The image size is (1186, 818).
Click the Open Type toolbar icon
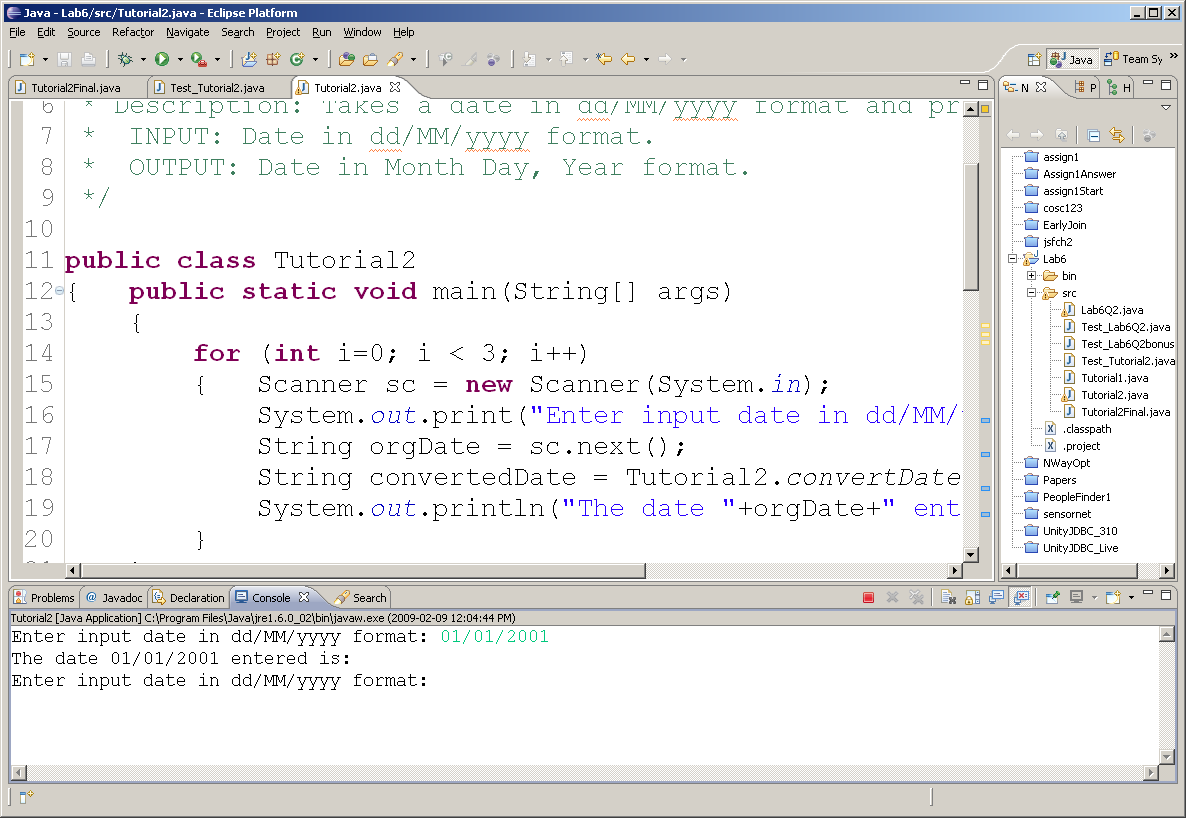pos(346,59)
